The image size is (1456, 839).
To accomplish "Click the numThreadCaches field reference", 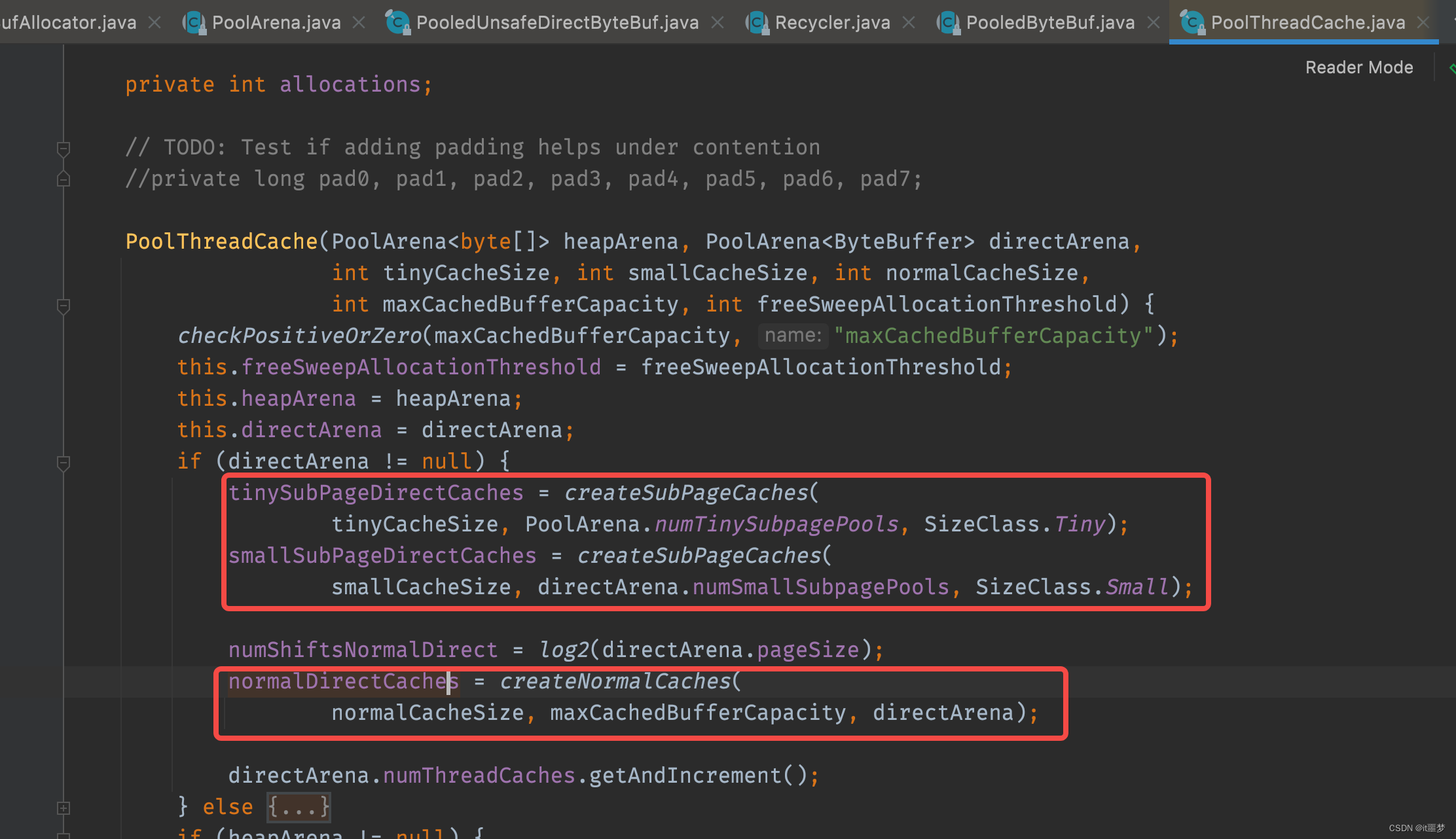I will 479,776.
